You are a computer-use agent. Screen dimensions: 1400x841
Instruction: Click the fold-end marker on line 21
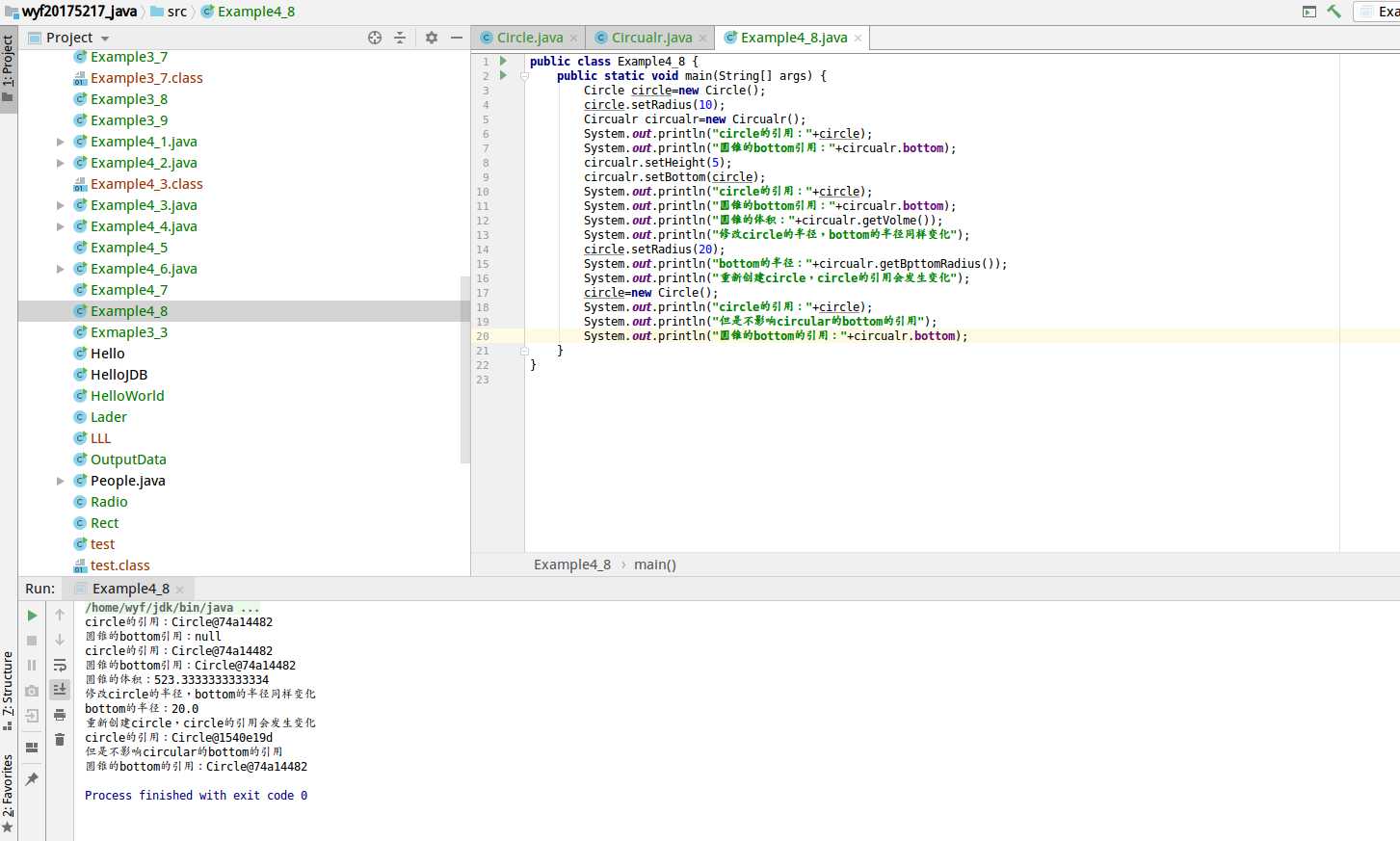(524, 351)
